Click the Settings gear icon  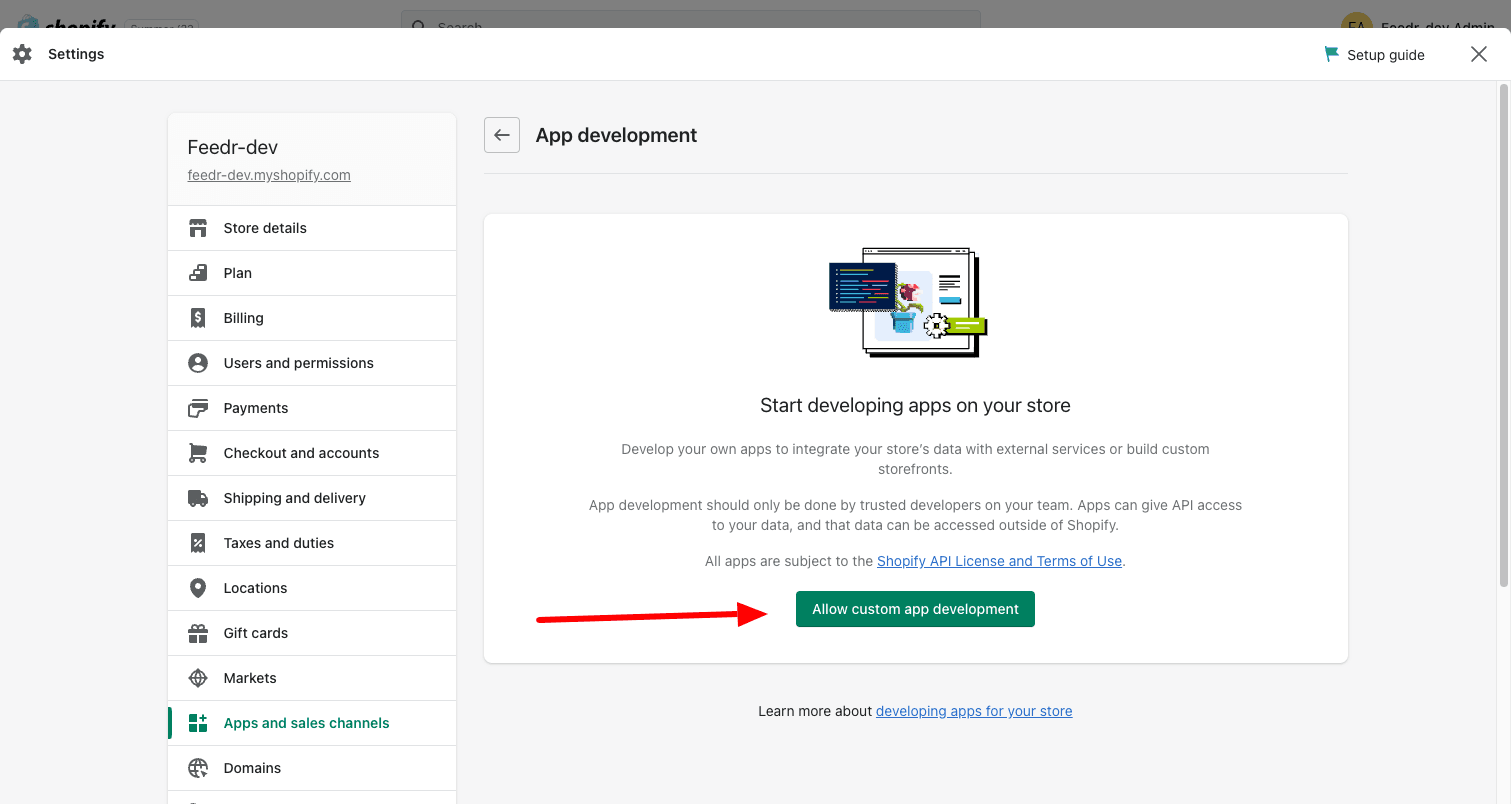point(22,54)
